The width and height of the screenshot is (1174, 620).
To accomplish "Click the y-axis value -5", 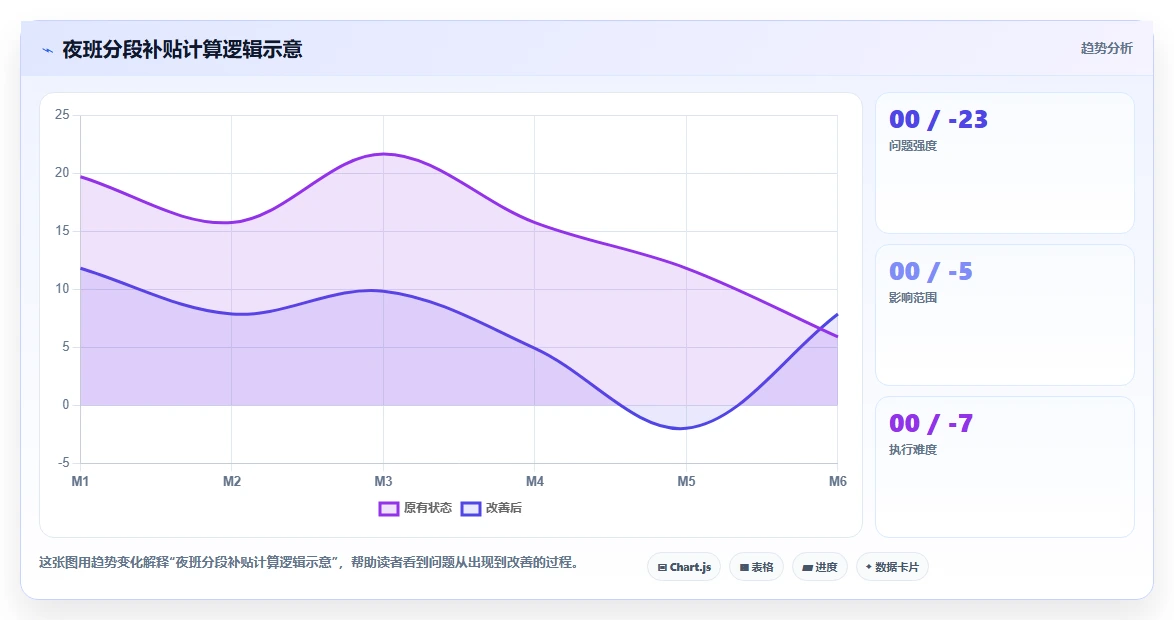I will [x=64, y=463].
